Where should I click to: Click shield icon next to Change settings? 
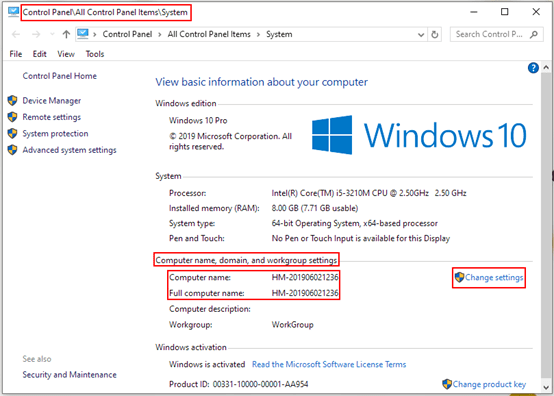click(x=459, y=277)
